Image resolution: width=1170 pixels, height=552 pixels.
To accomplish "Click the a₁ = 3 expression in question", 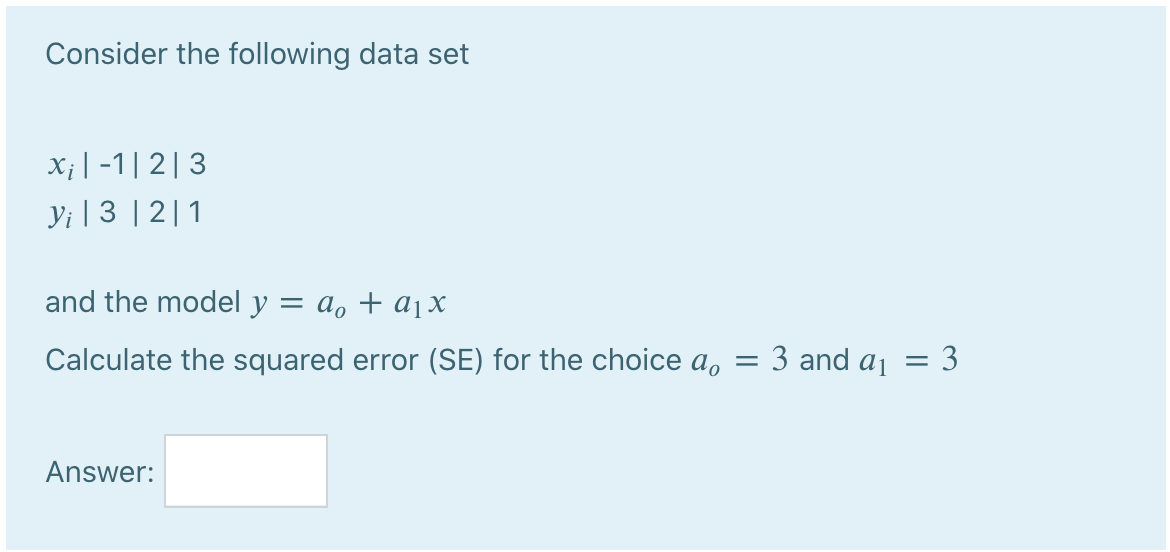I will coord(909,360).
